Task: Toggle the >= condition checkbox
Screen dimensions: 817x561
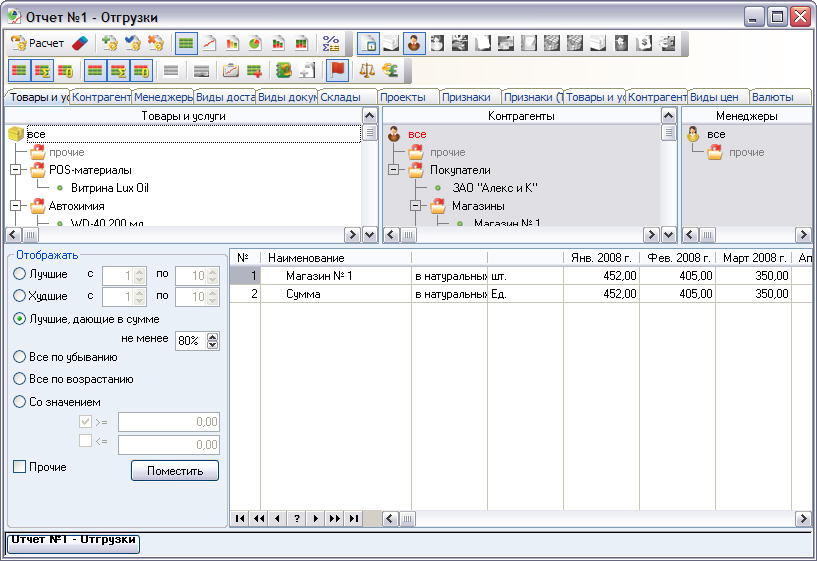Action: (x=85, y=421)
